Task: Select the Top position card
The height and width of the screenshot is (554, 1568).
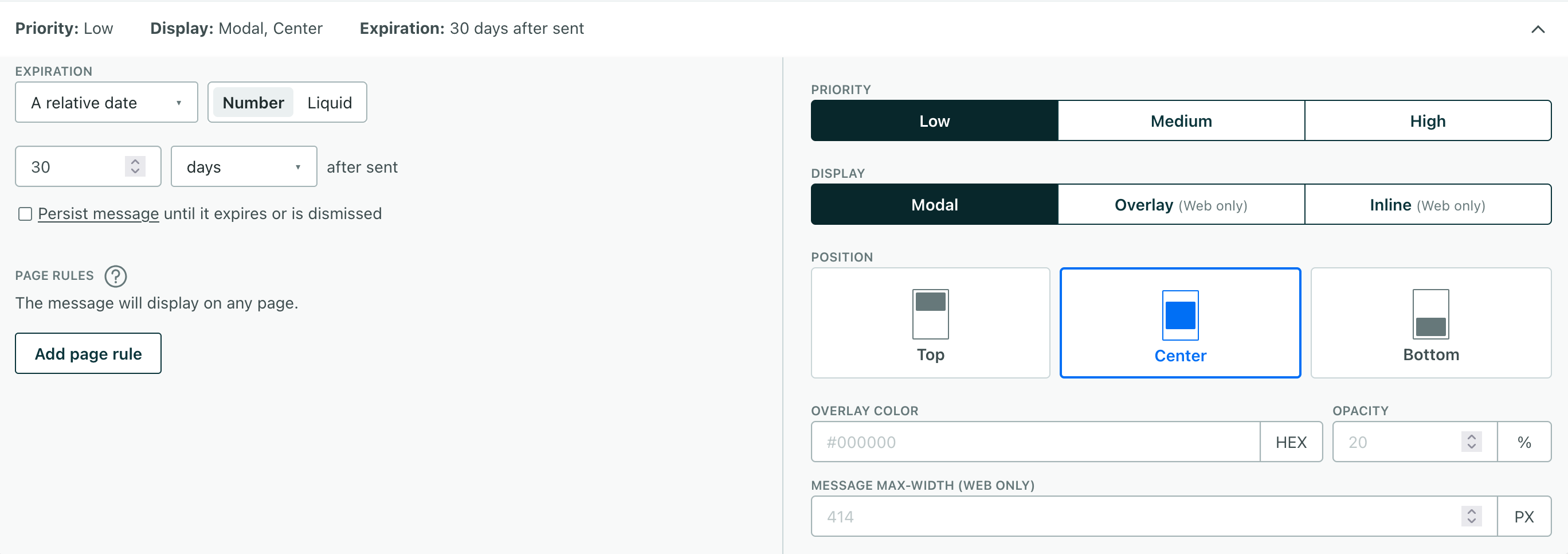Action: click(931, 323)
